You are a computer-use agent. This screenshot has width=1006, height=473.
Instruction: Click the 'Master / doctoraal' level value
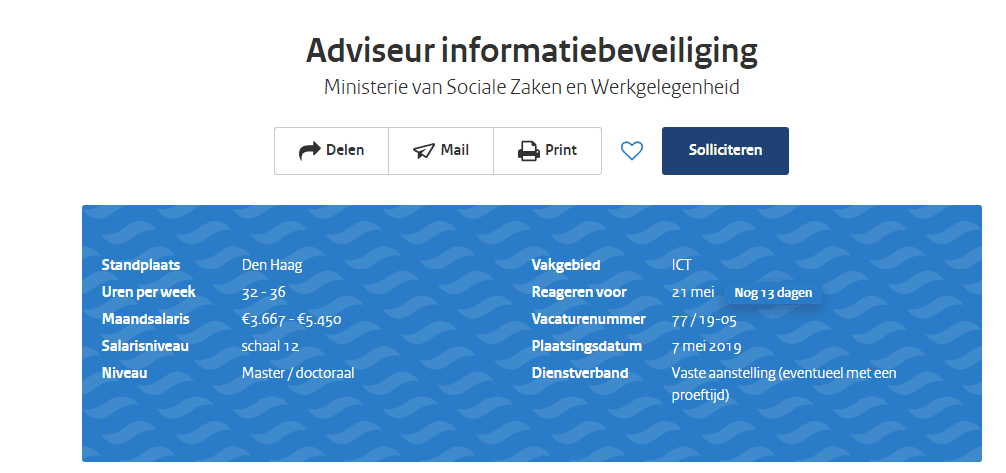[298, 373]
